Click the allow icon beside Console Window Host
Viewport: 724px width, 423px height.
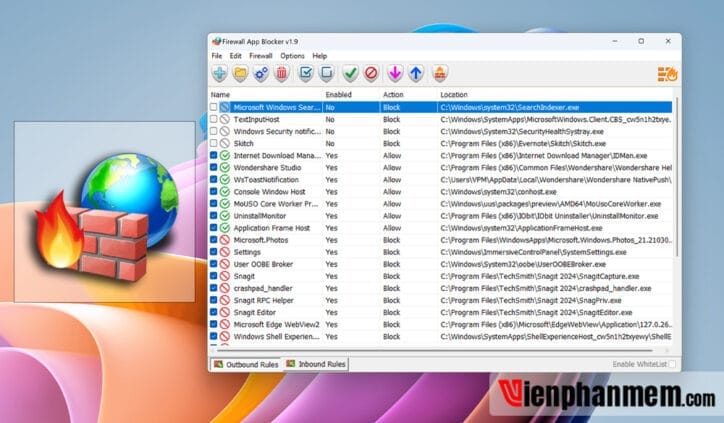pos(225,192)
